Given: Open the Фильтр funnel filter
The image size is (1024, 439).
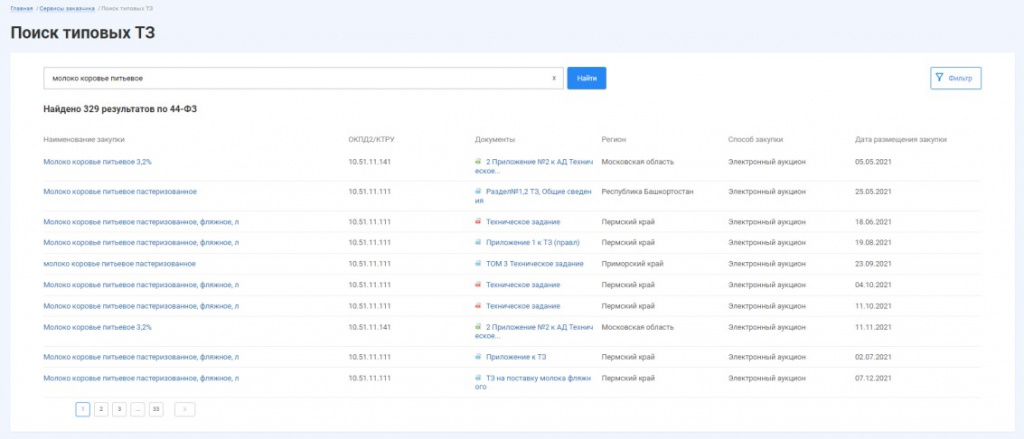Looking at the screenshot, I should tap(955, 78).
